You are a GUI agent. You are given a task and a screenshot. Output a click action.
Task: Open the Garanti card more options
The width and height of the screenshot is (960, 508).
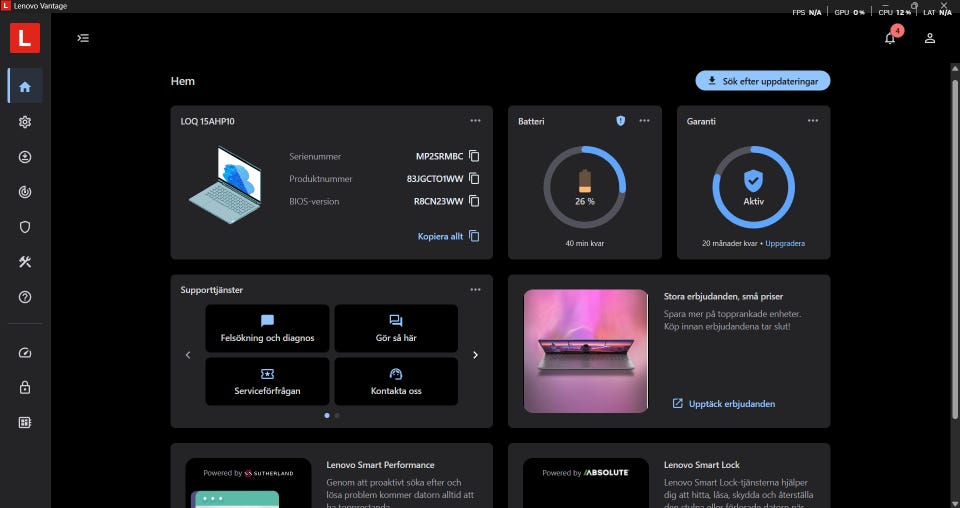click(x=813, y=121)
